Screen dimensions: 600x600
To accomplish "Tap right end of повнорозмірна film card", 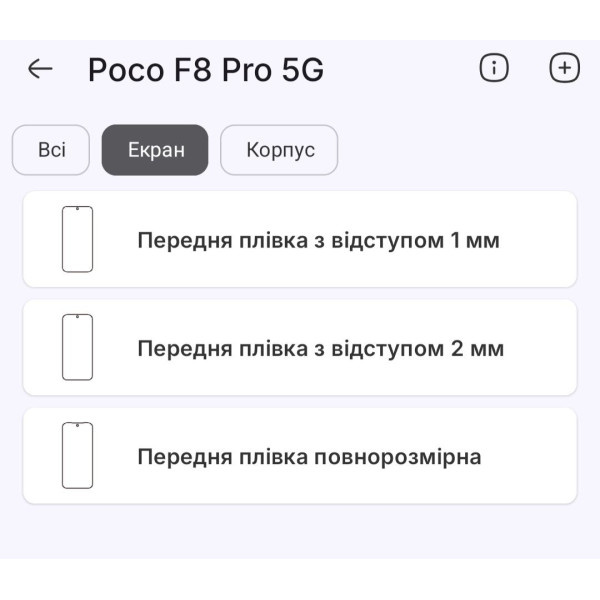I will pos(545,456).
